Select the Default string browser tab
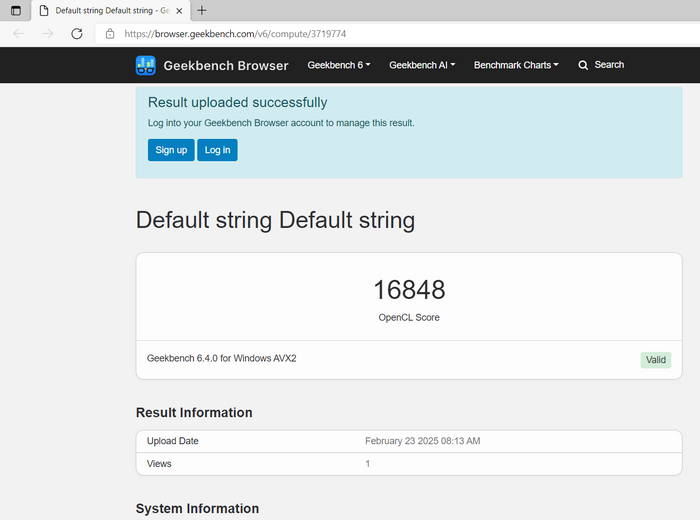 105,10
